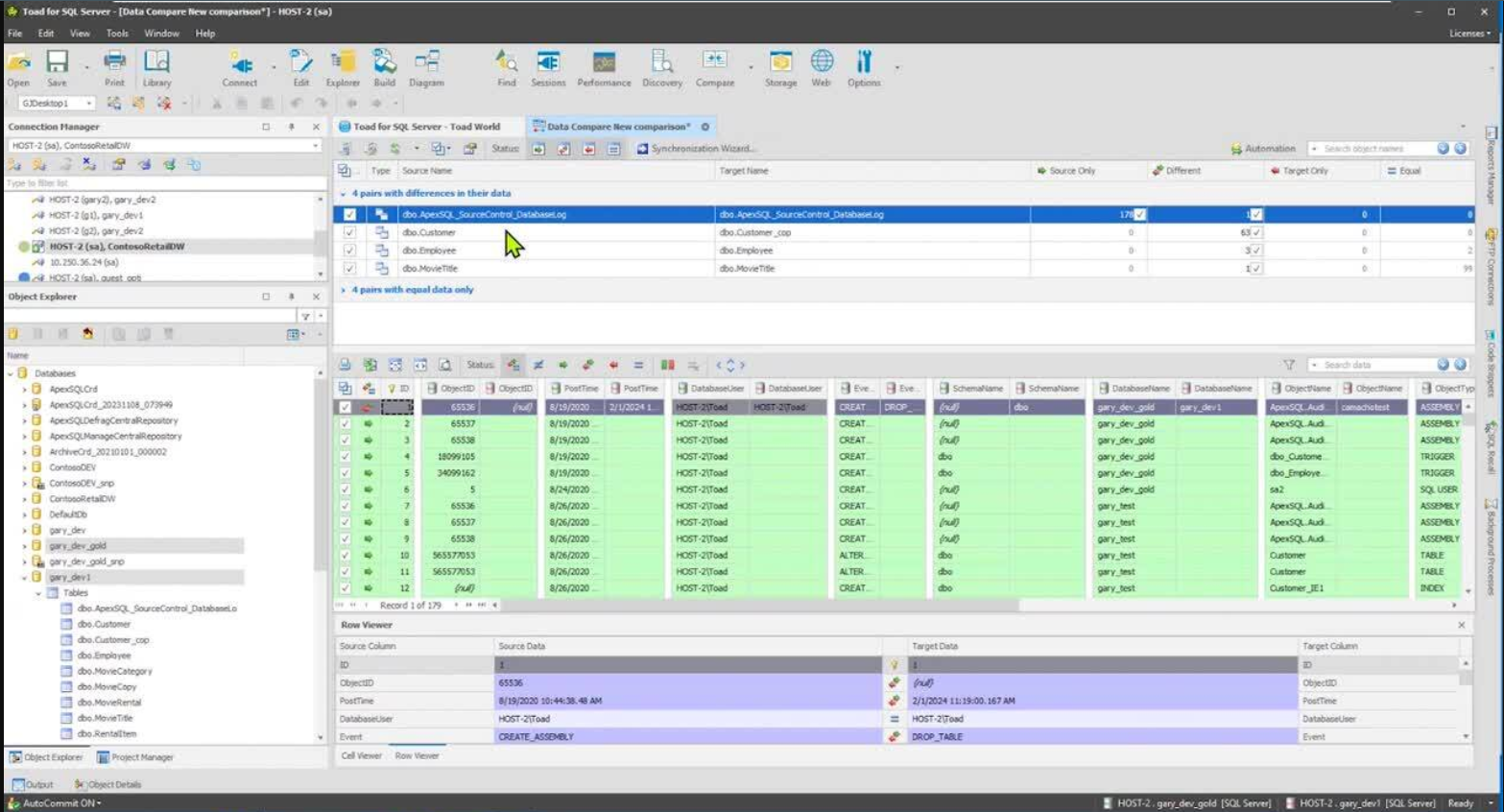Uncheck the dbo.Customer comparison pair checkbox
Screen dimensions: 1504x812
(349, 232)
